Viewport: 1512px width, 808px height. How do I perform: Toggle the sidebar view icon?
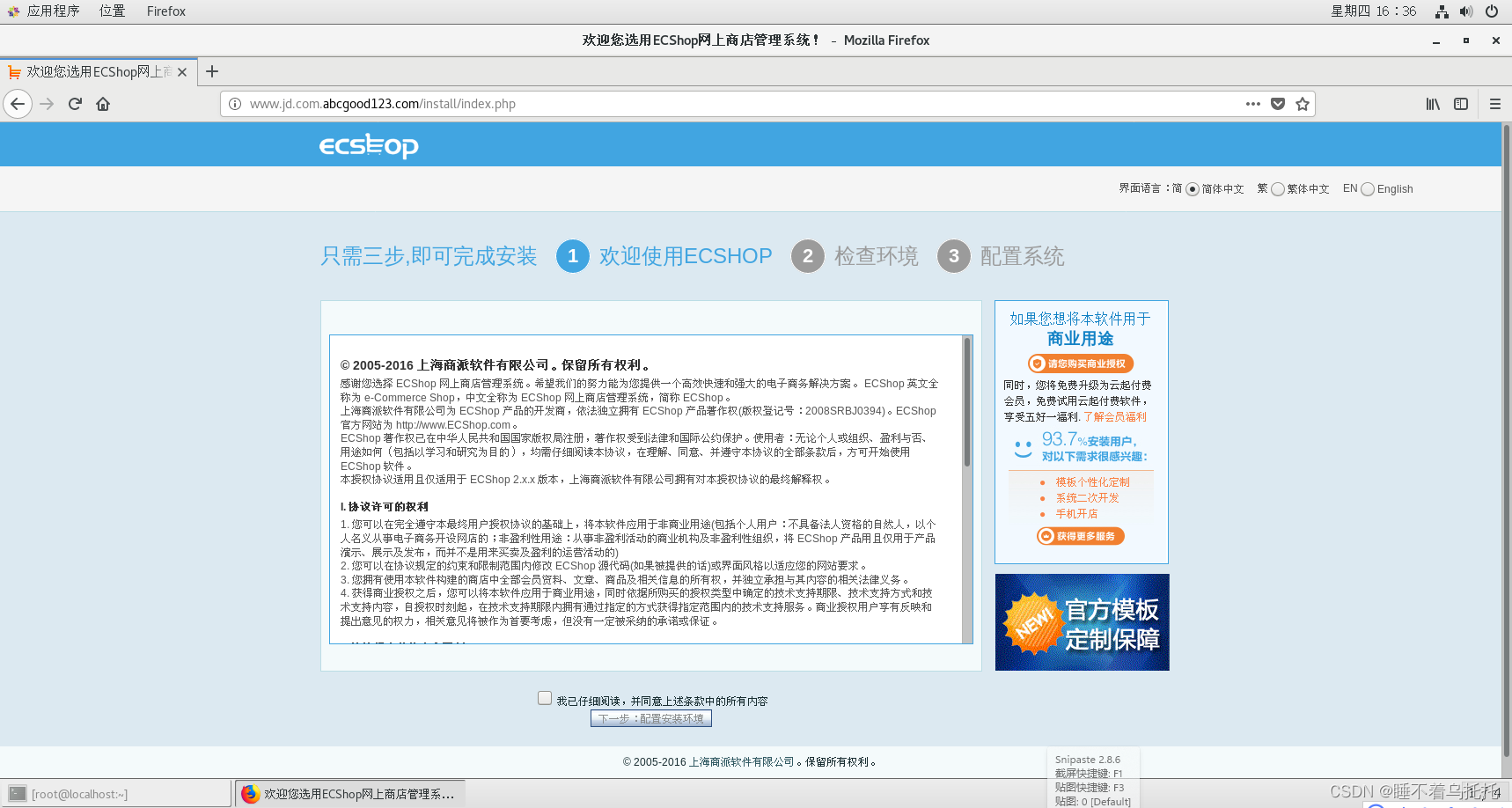[1461, 104]
